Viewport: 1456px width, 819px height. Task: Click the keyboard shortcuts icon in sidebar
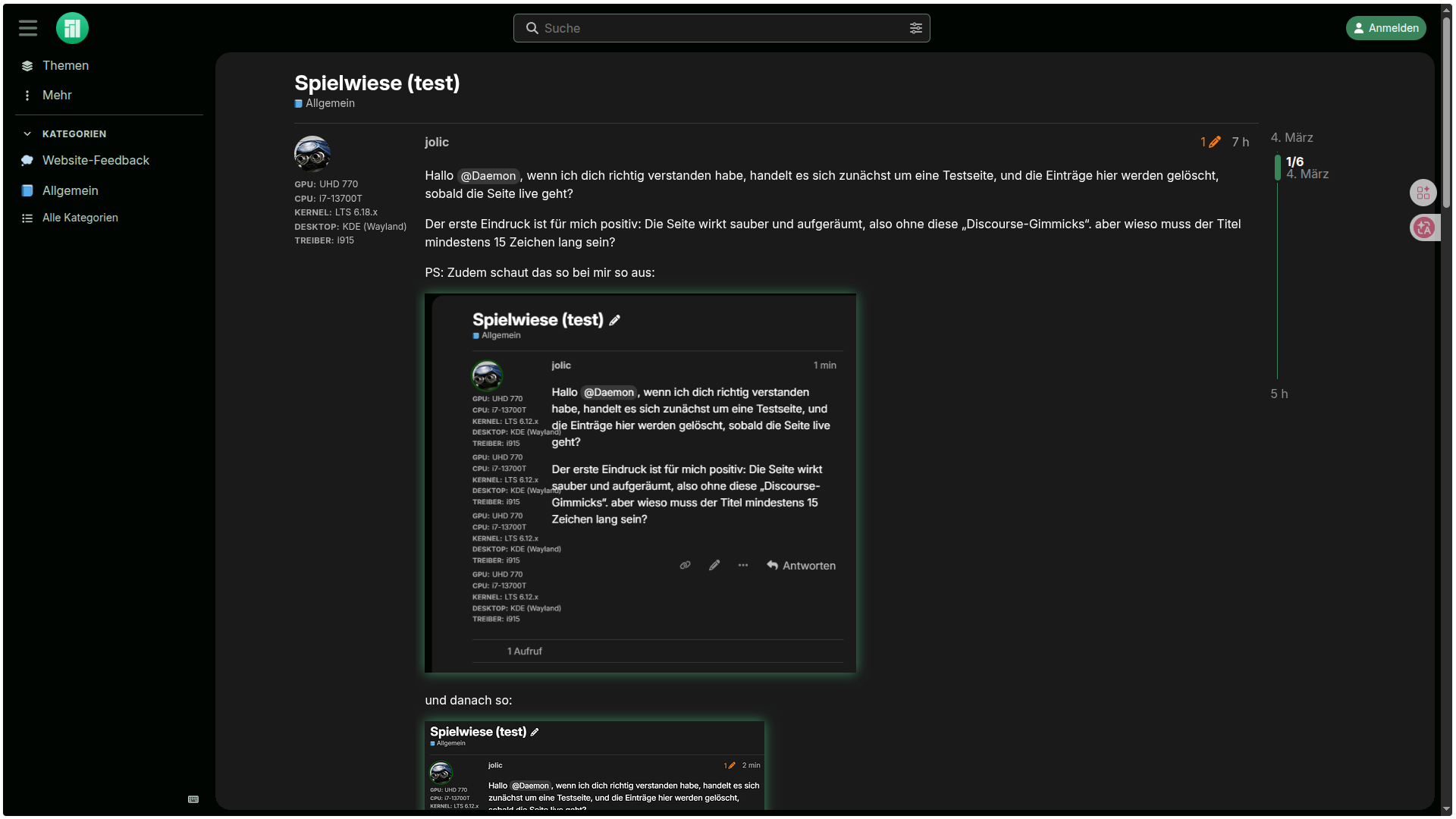point(193,799)
